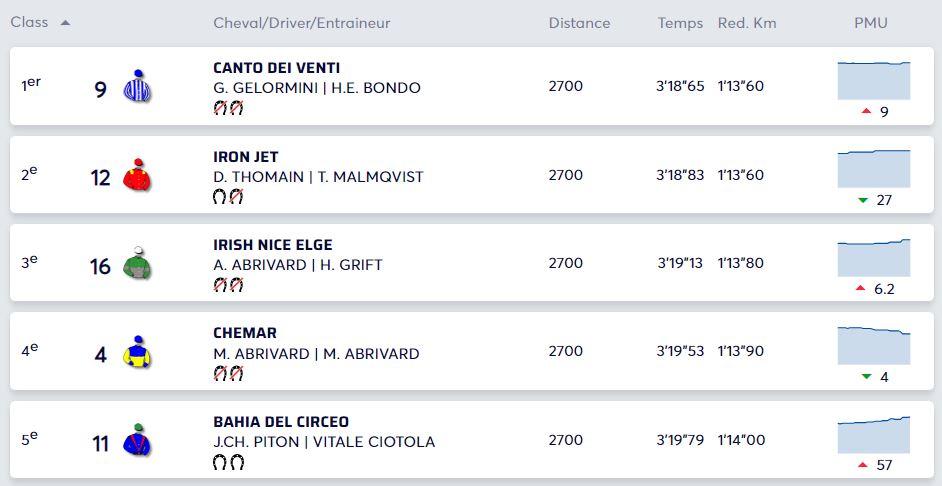Click Bahia Del Circeo's blue red silks
Image resolution: width=942 pixels, height=486 pixels.
pyautogui.click(x=136, y=440)
